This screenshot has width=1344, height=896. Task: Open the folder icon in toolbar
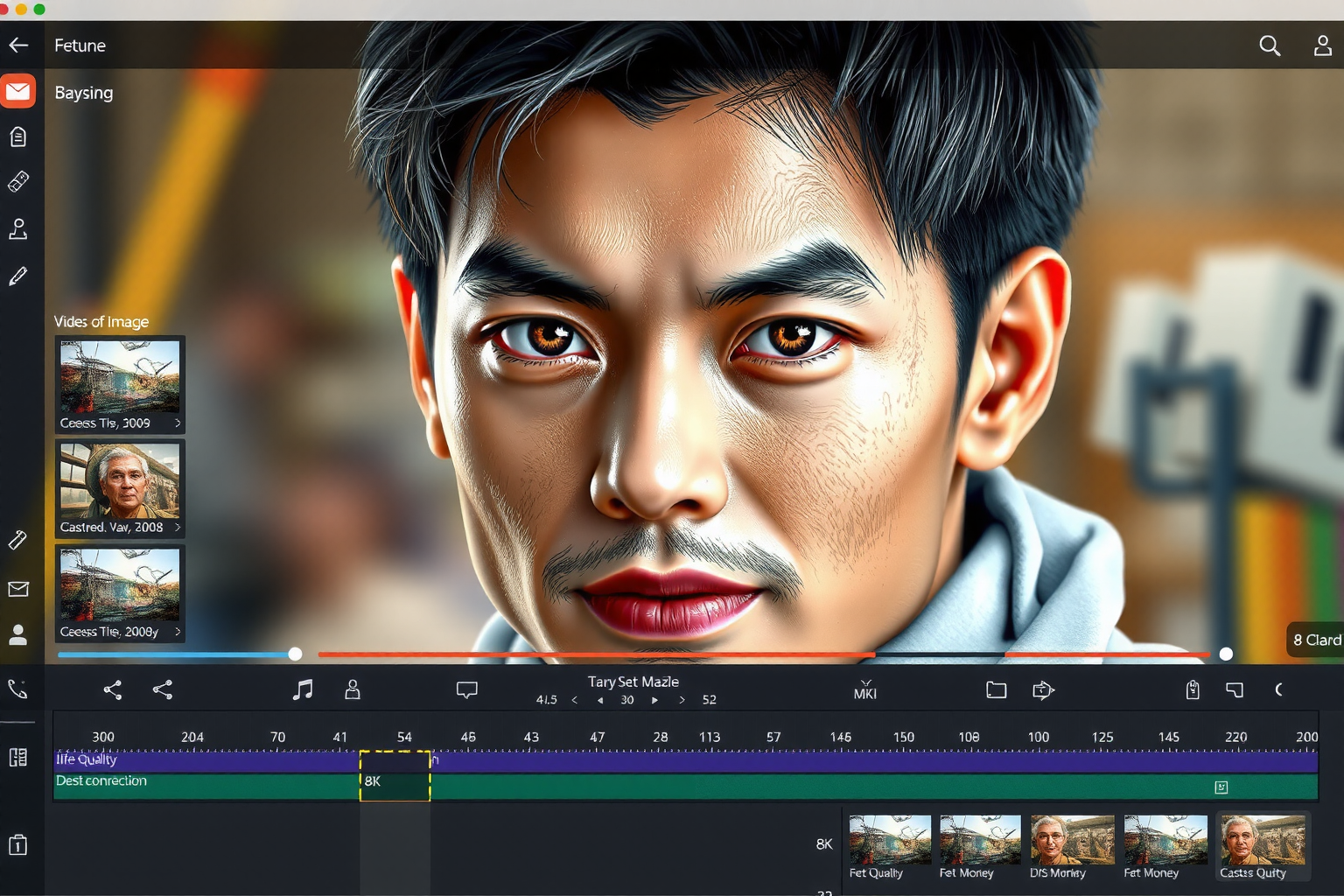tap(996, 689)
